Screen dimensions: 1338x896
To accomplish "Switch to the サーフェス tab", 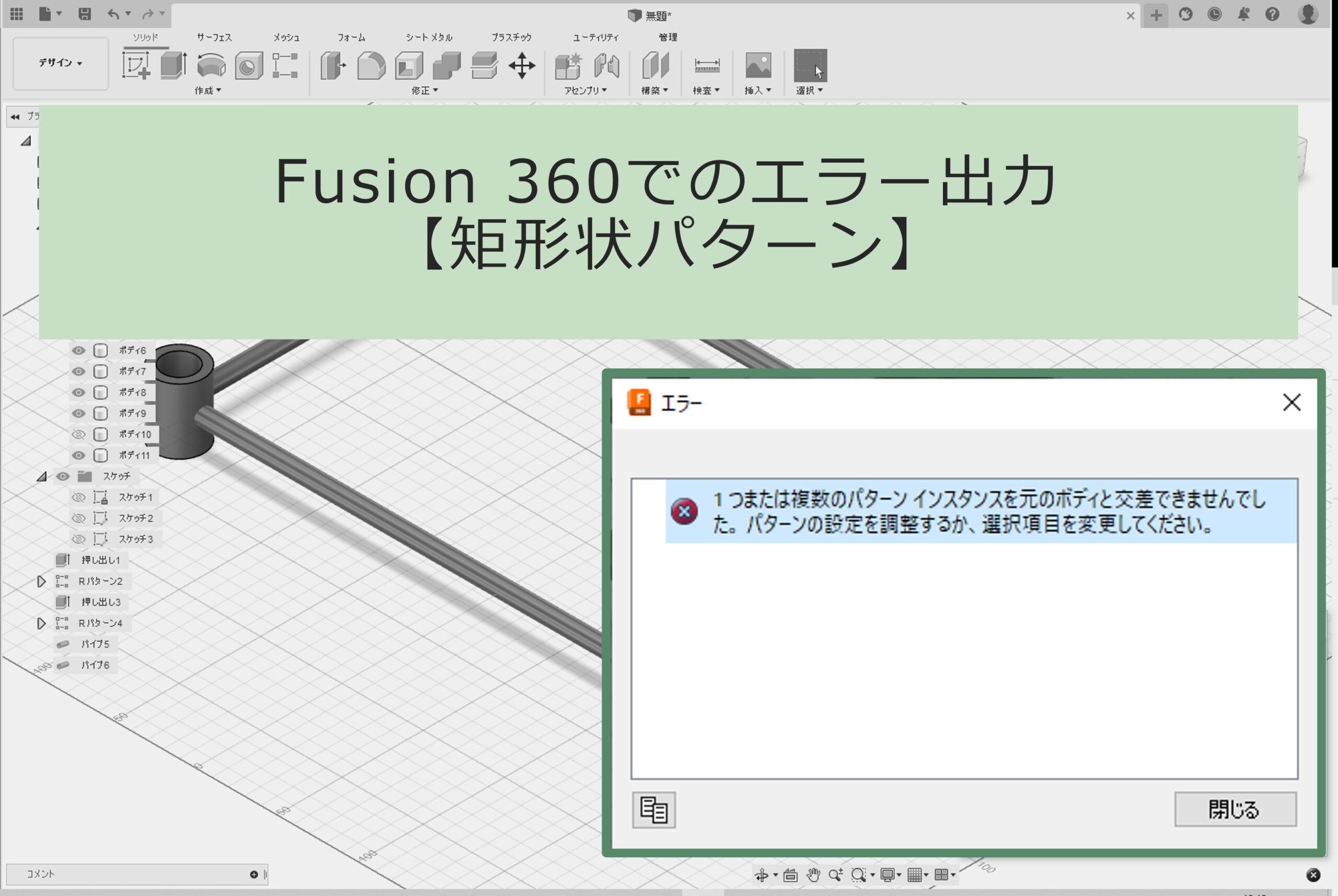I will (214, 37).
